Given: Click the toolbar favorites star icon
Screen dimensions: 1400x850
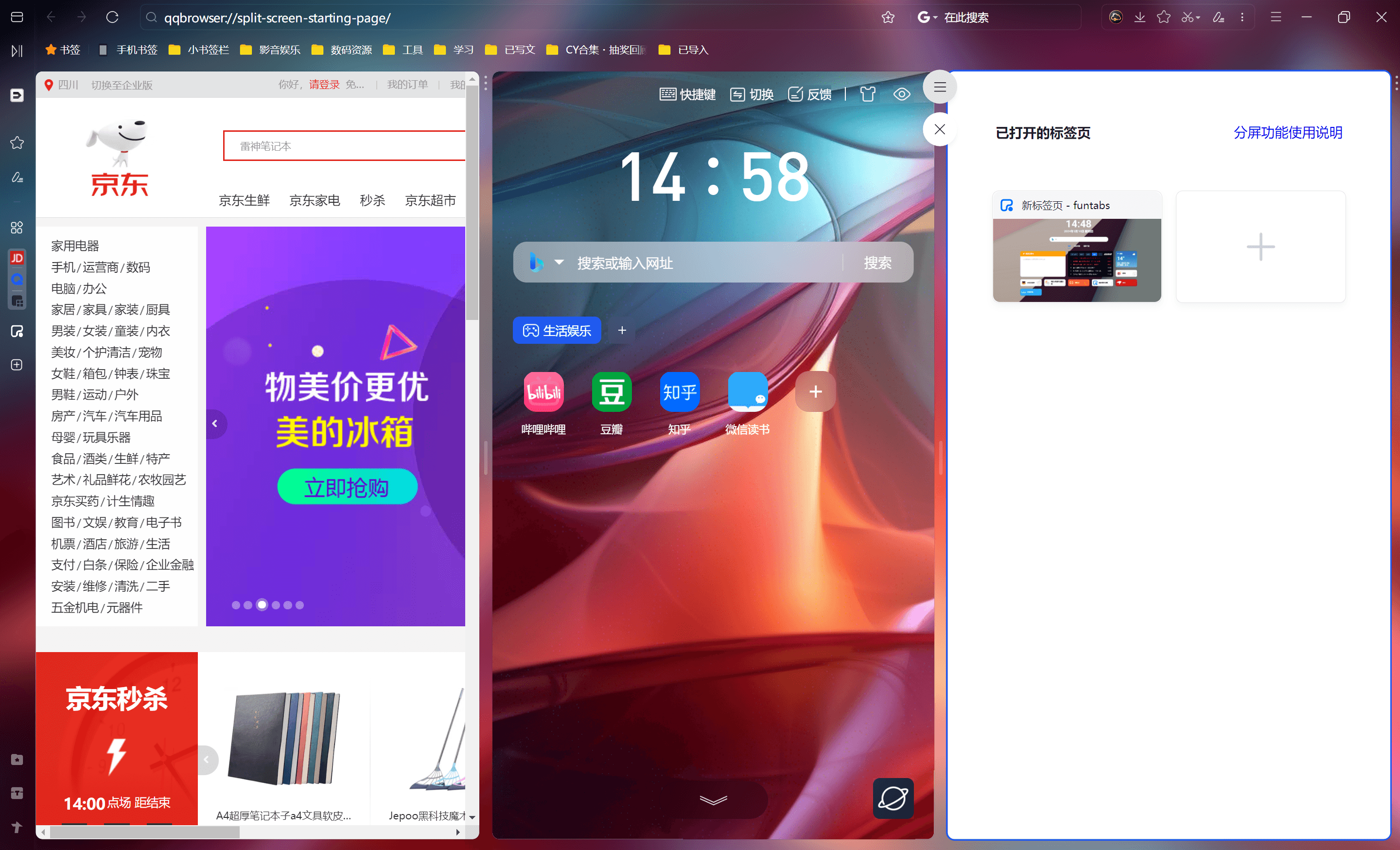Looking at the screenshot, I should point(1163,18).
